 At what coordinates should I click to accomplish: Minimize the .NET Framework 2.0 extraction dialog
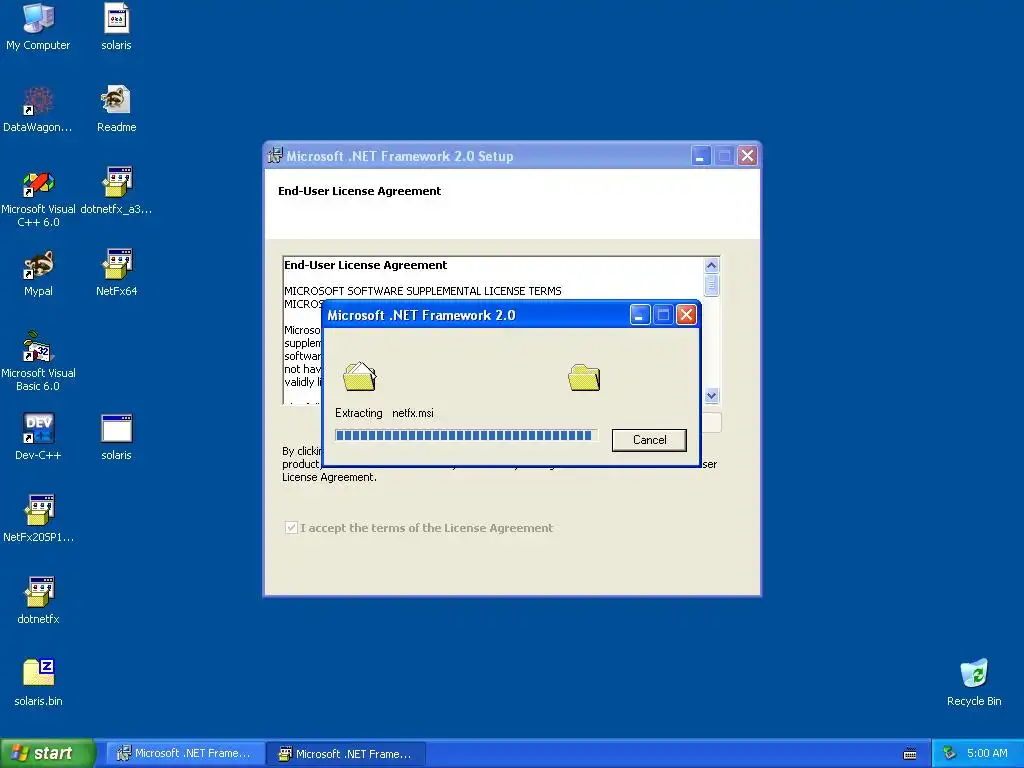[x=639, y=315]
